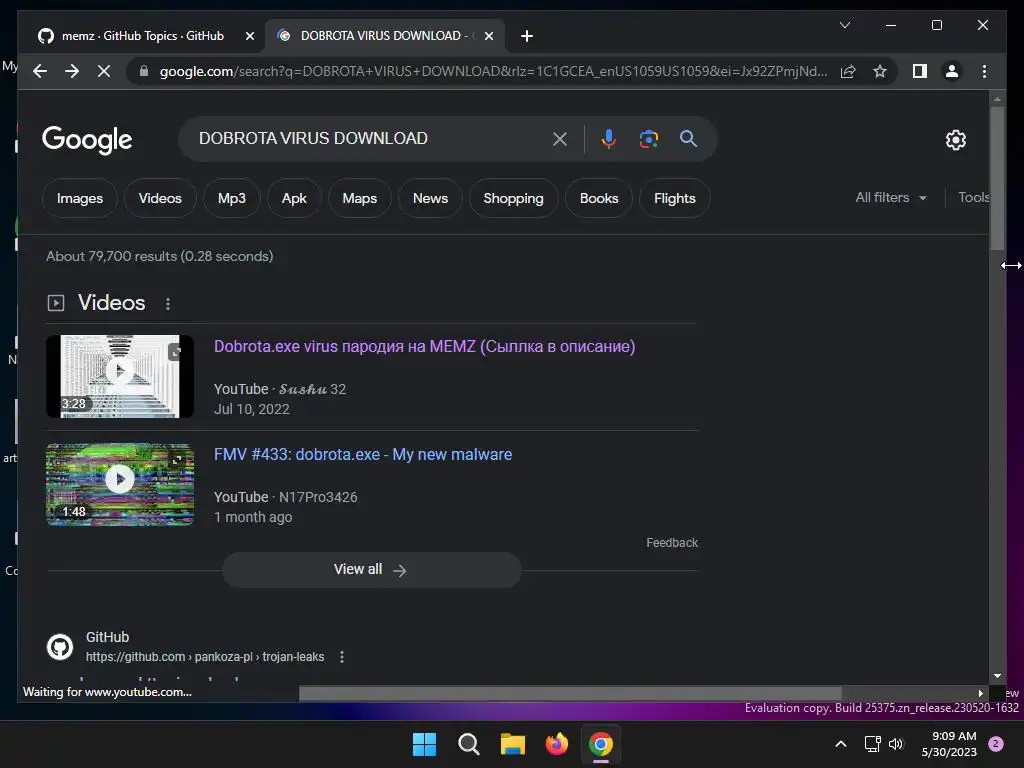Screen dimensions: 1024x768
Task: Click the View all videos button
Action: (x=372, y=569)
